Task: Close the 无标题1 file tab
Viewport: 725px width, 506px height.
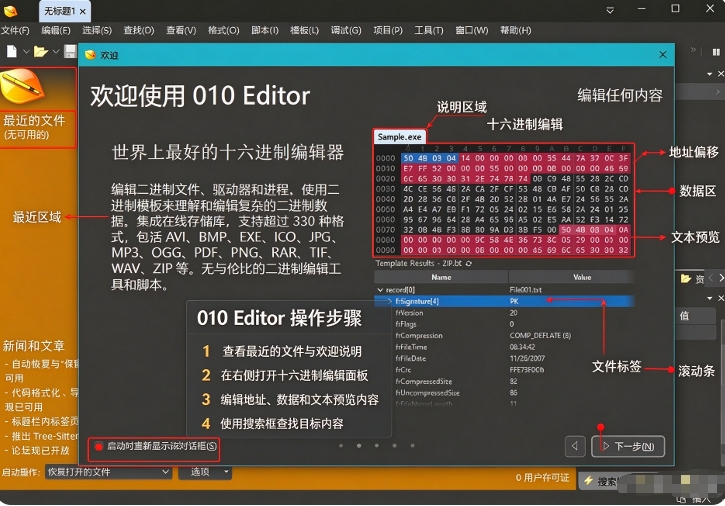Action: click(83, 12)
